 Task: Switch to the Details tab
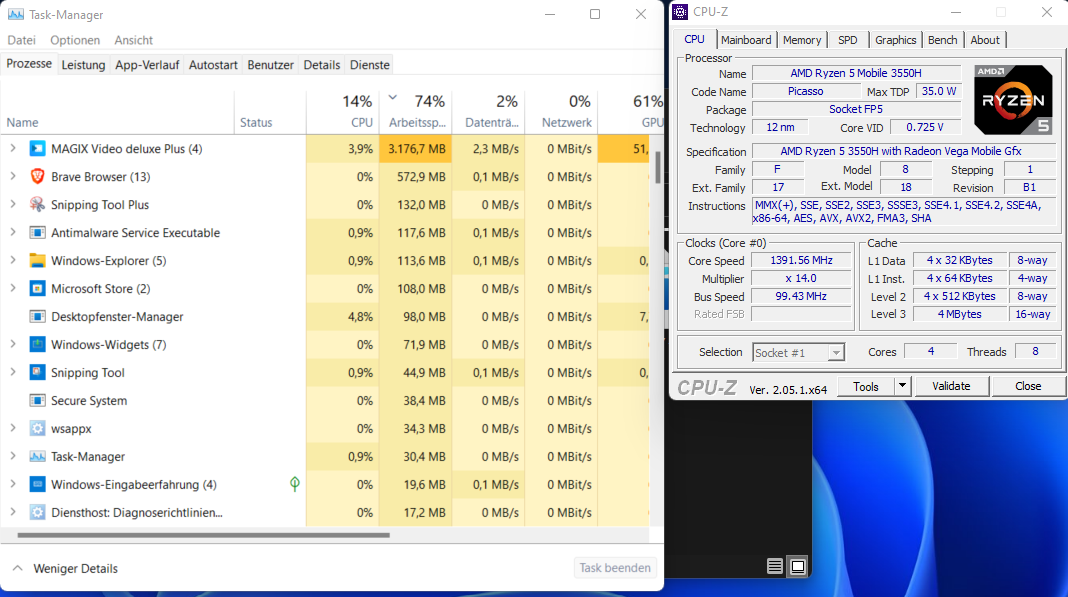(x=321, y=65)
